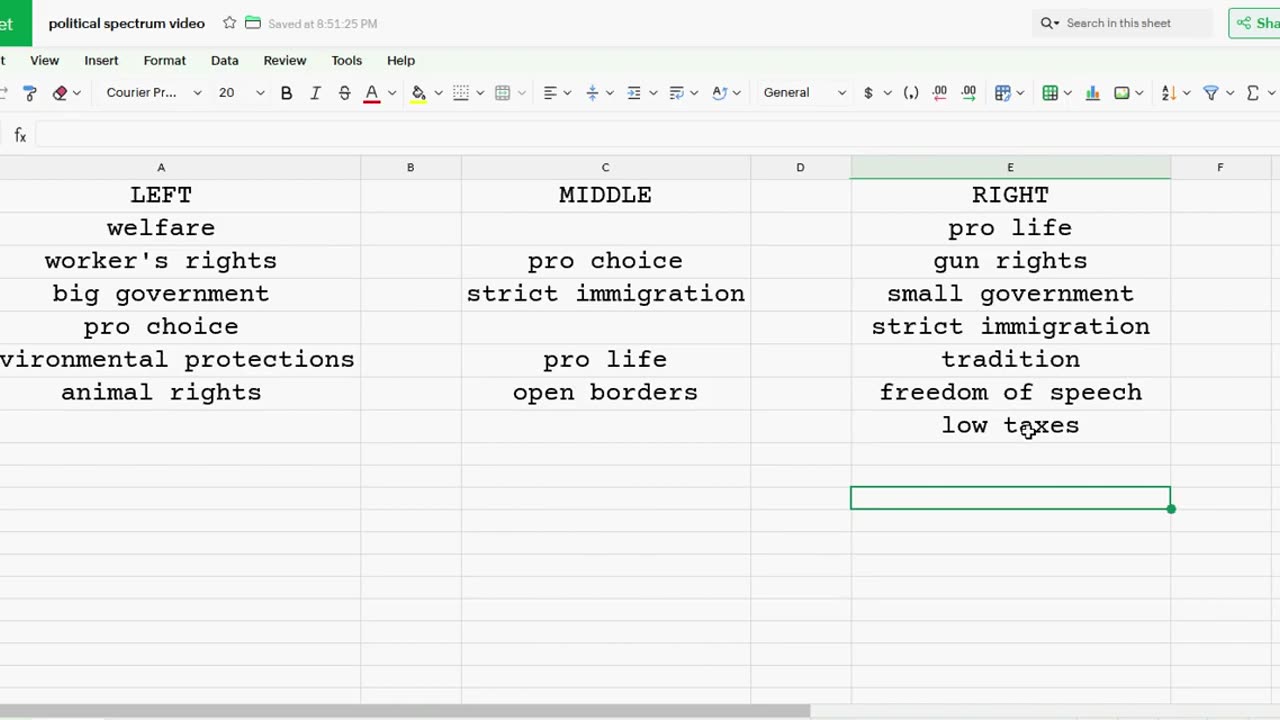The image size is (1280, 720).
Task: Click the green Share button
Action: point(1255,23)
